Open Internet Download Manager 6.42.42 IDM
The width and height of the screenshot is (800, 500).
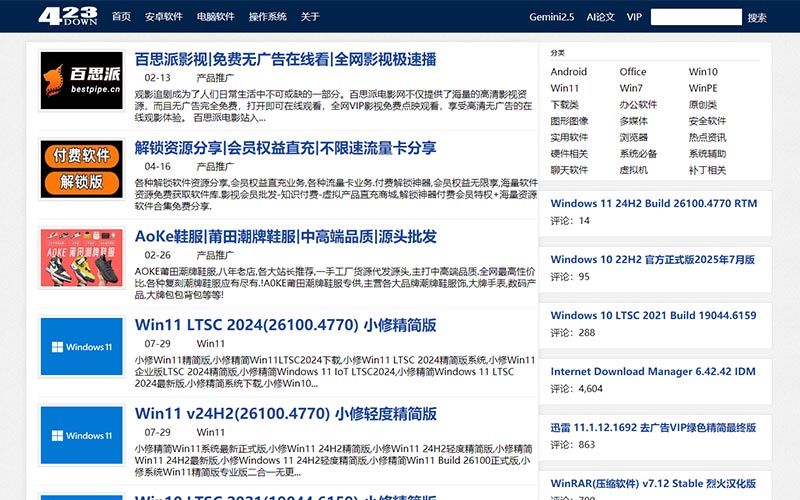pos(653,371)
